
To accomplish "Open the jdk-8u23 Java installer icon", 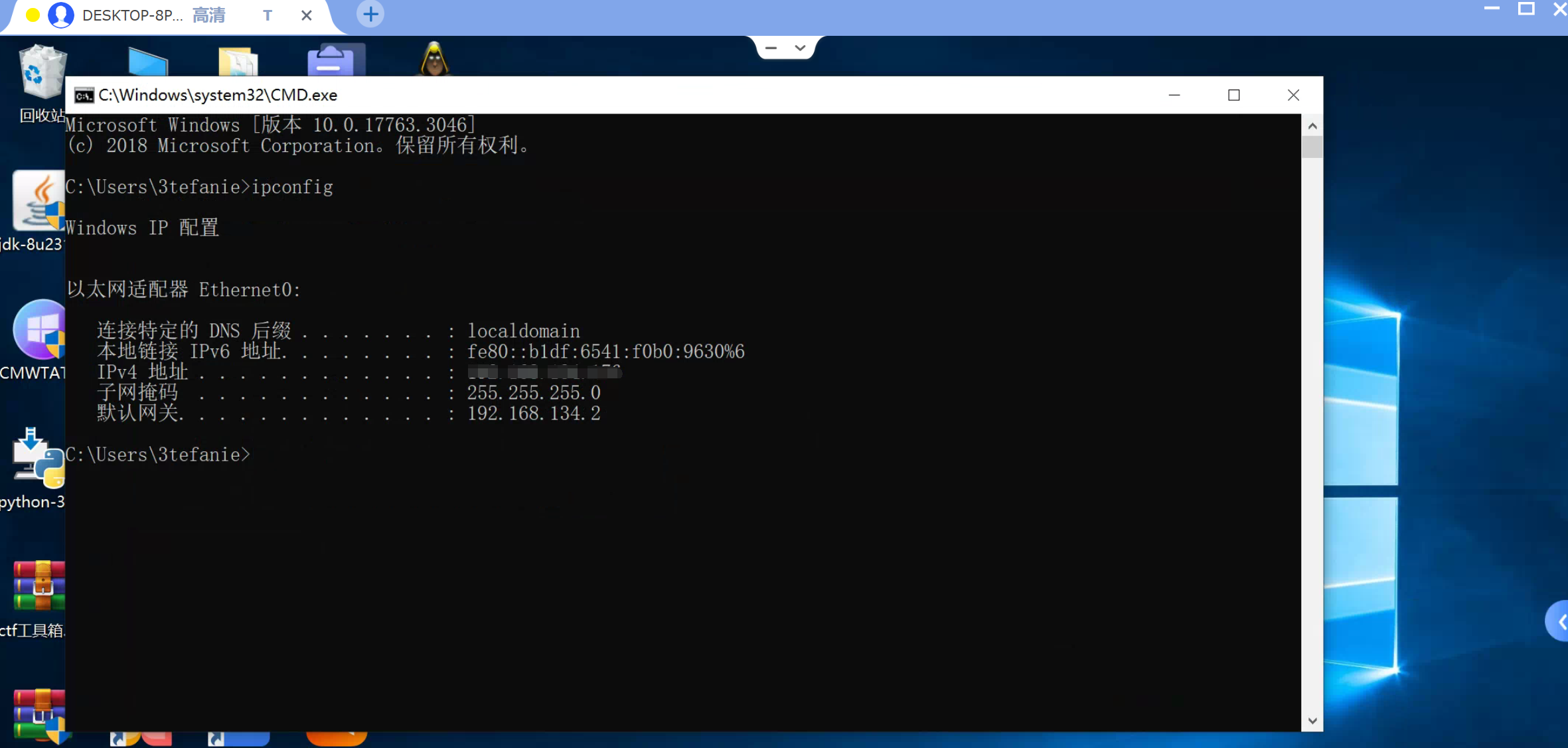I will pos(37,202).
